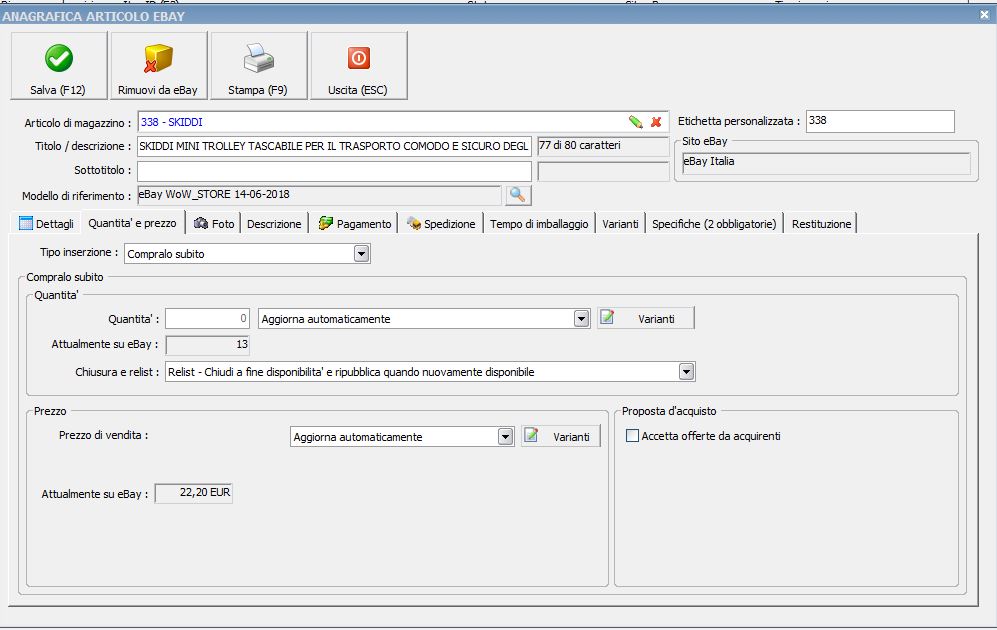Click the eBay Italia site field

coord(826,163)
